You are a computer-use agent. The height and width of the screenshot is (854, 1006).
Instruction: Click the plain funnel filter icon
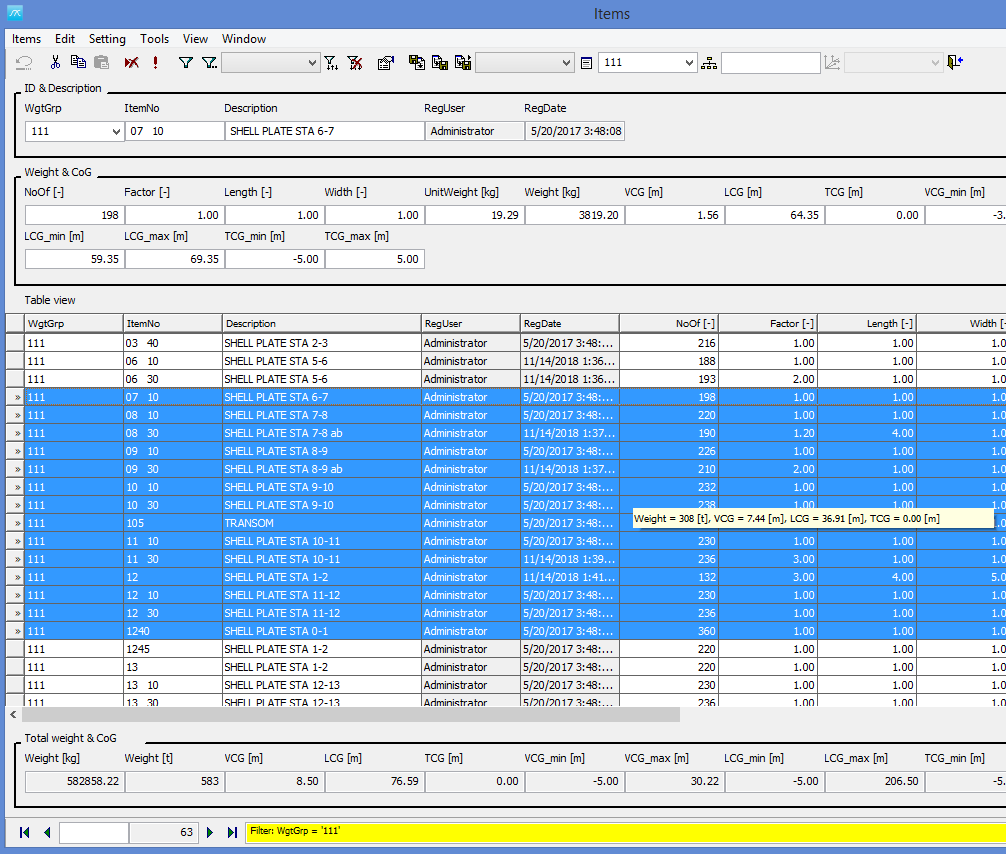(185, 62)
